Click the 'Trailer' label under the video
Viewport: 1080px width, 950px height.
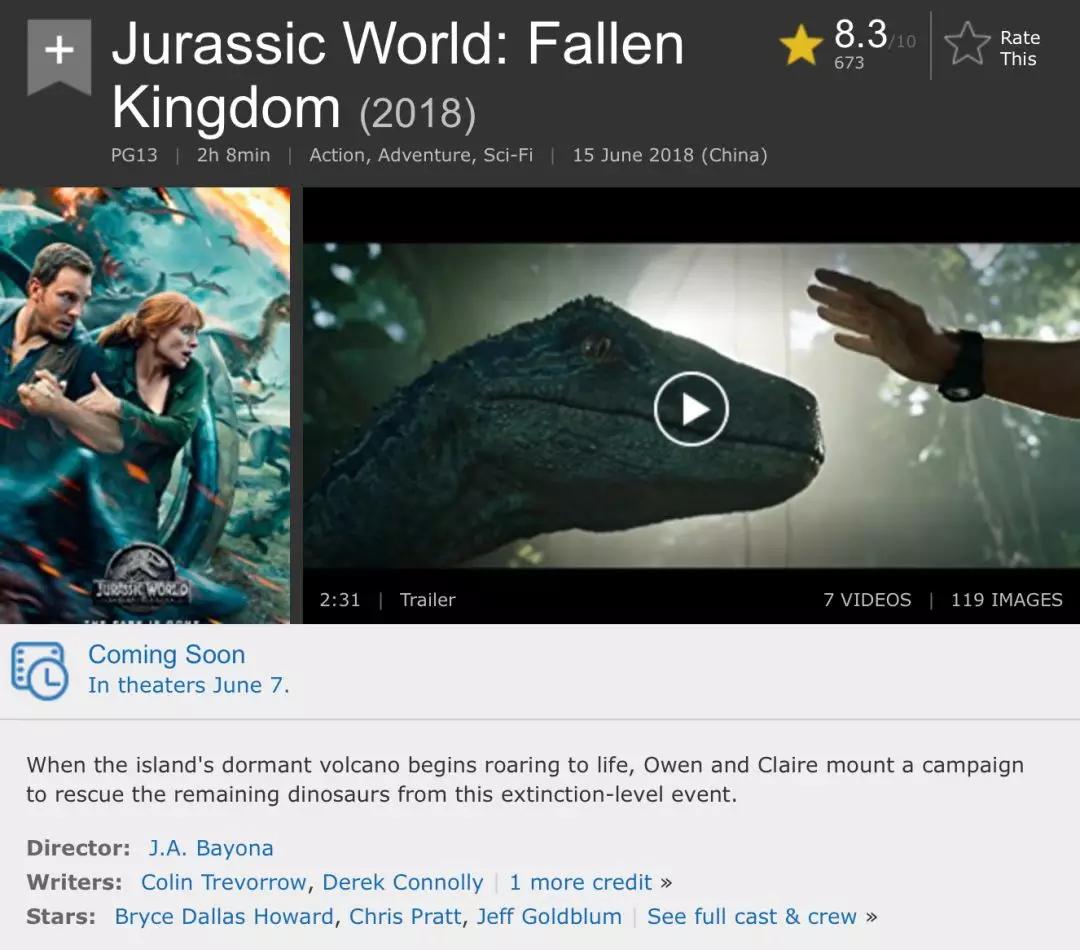428,600
